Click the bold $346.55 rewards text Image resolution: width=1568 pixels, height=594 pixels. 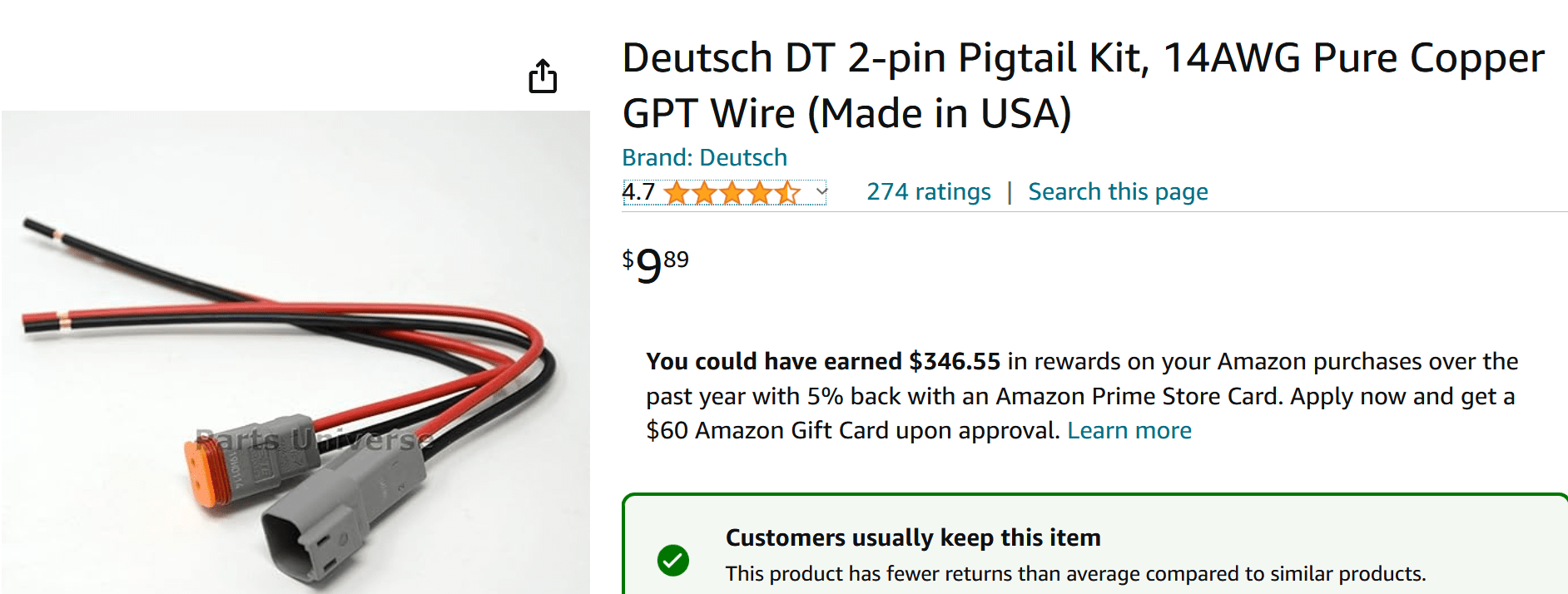point(955,361)
